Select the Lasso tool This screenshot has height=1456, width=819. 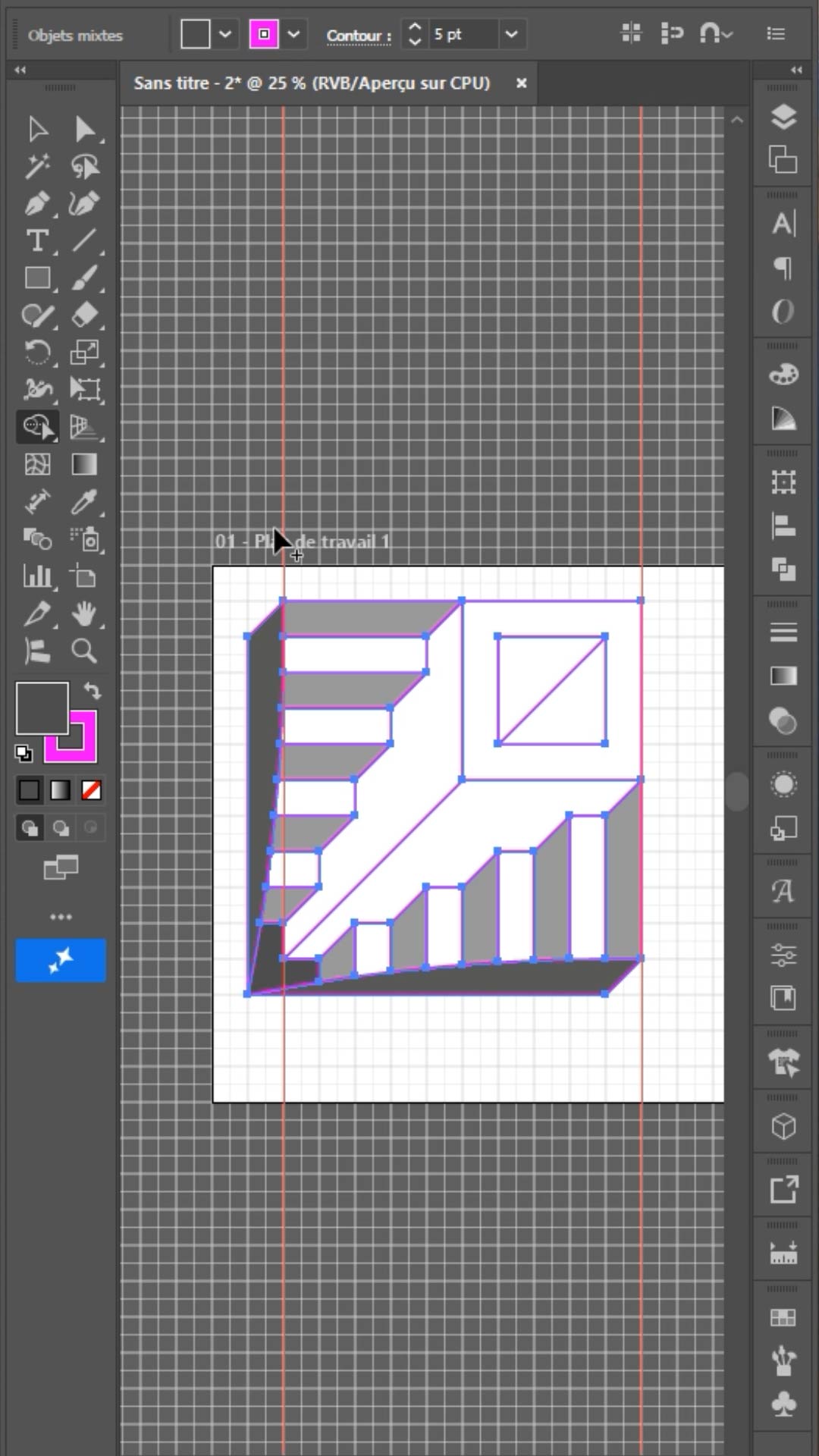point(84,166)
